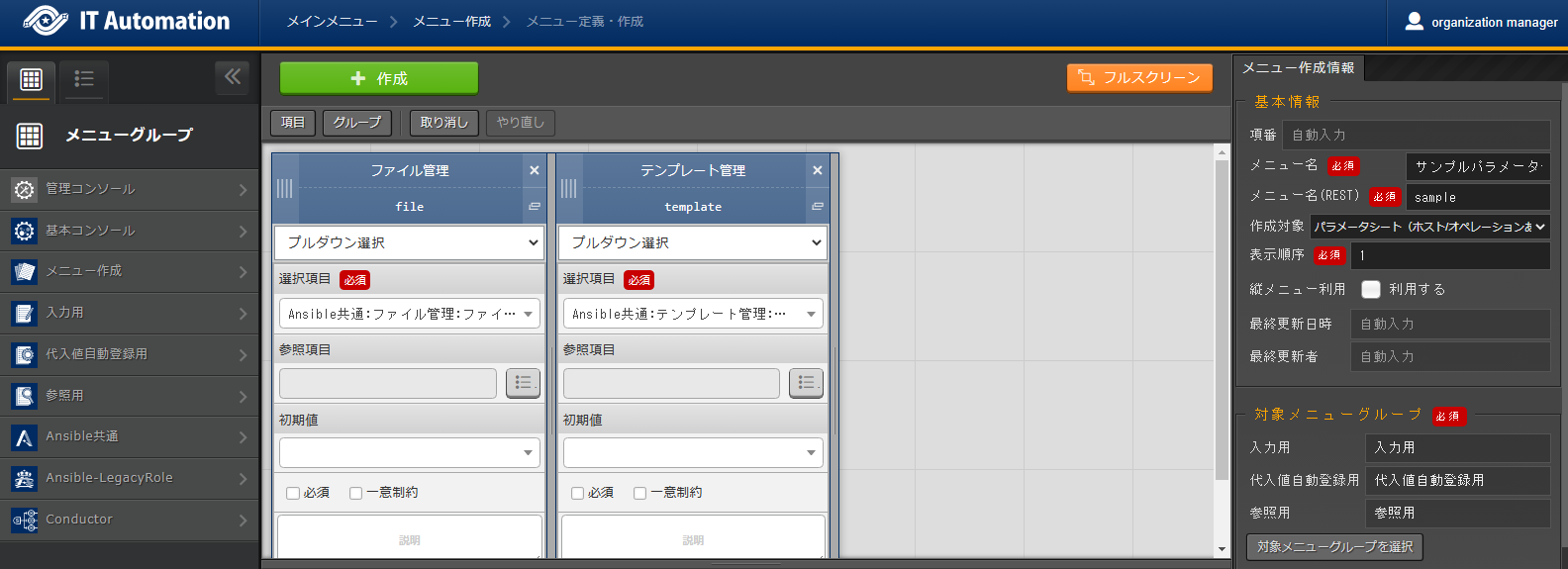Toggle 縦メニュー利用 checkbox
The height and width of the screenshot is (569, 1568).
click(1371, 289)
